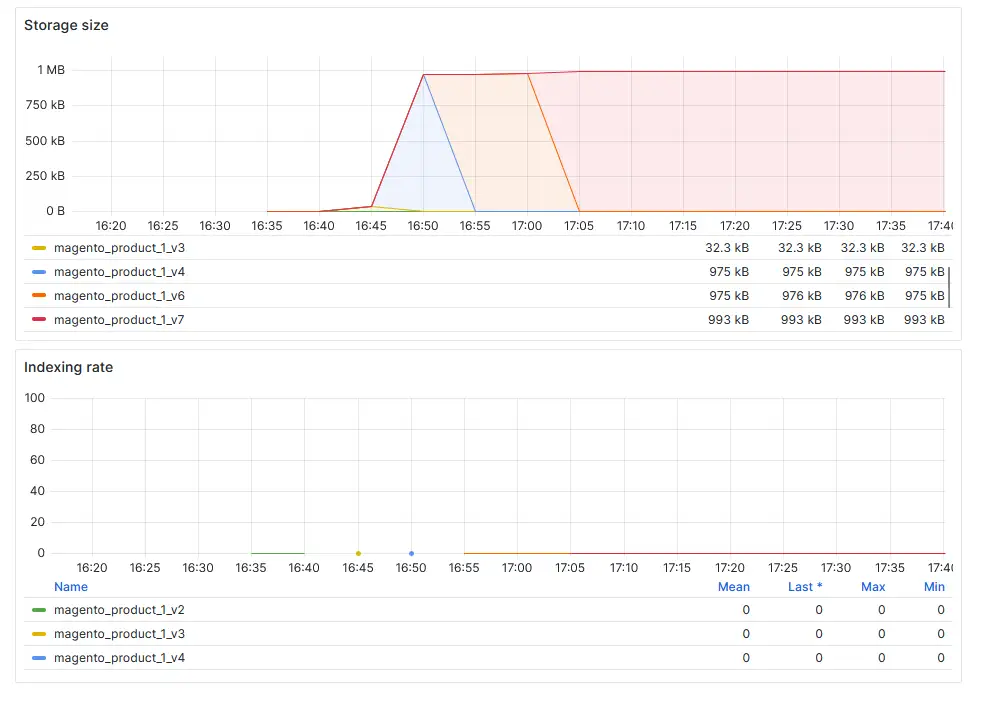Toggle magento_product_1_v7 series in Storage size legend
Viewport: 985px width, 704px height.
119,320
